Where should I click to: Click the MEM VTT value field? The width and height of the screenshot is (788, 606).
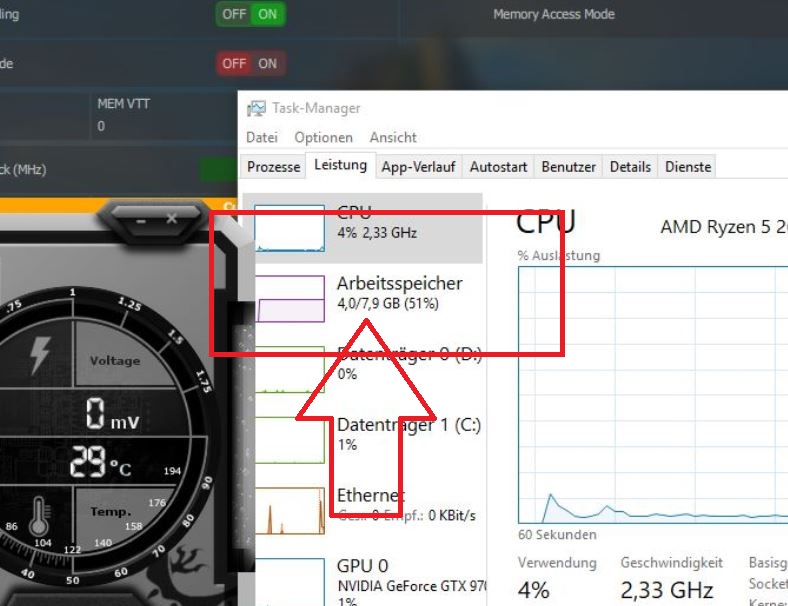point(101,126)
